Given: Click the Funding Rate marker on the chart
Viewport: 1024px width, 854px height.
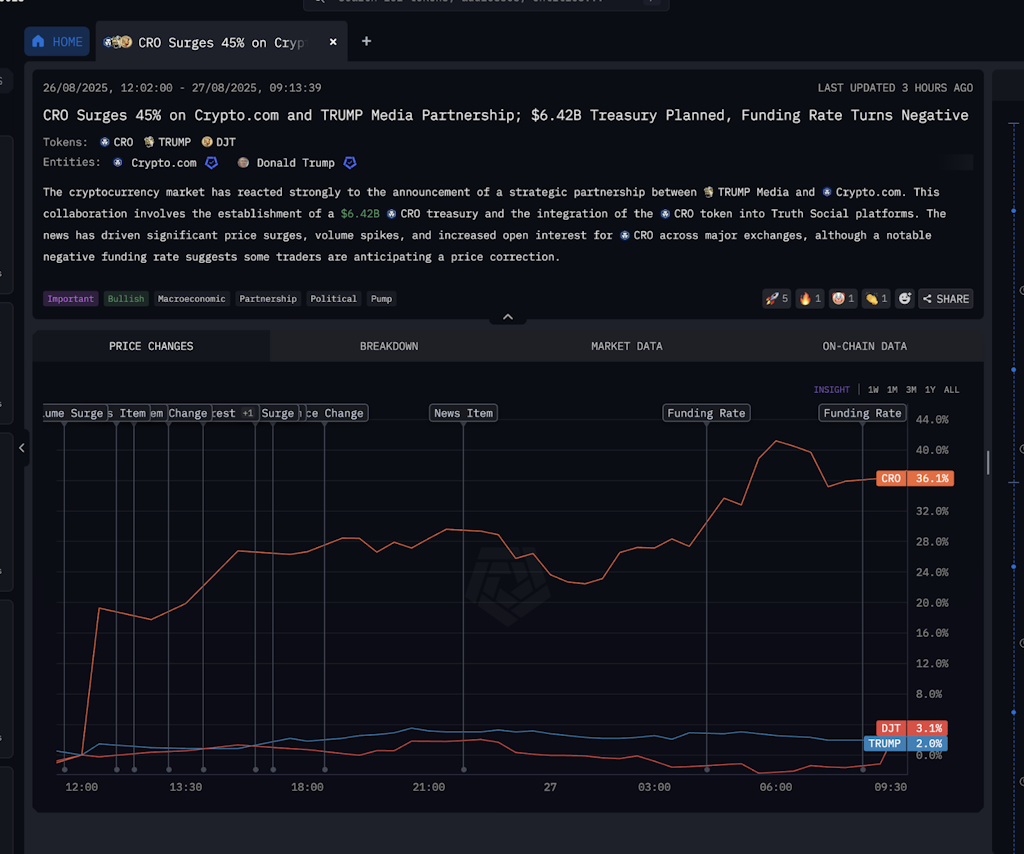Looking at the screenshot, I should pos(706,412).
